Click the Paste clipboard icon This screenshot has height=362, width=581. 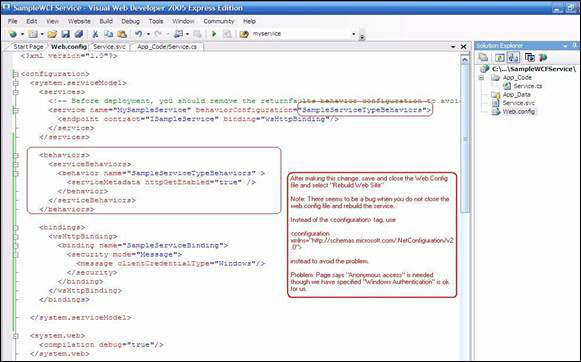pos(122,34)
